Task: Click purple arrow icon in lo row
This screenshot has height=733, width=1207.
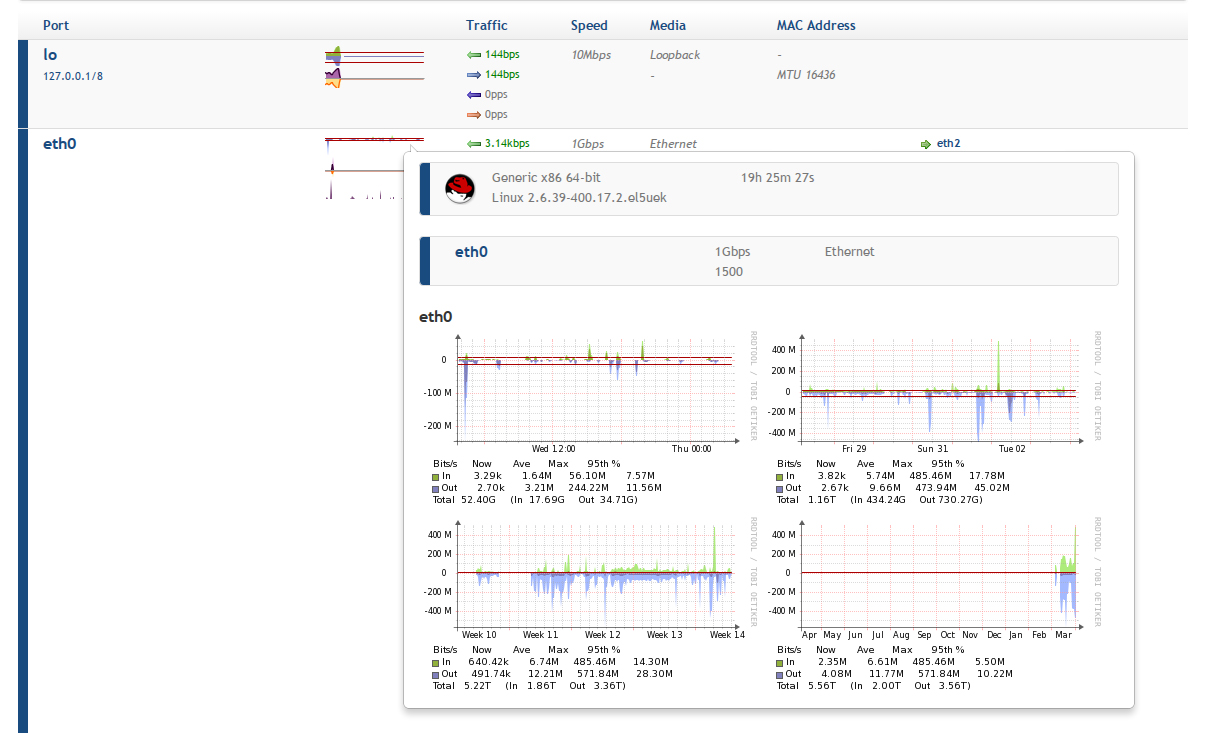Action: (474, 95)
